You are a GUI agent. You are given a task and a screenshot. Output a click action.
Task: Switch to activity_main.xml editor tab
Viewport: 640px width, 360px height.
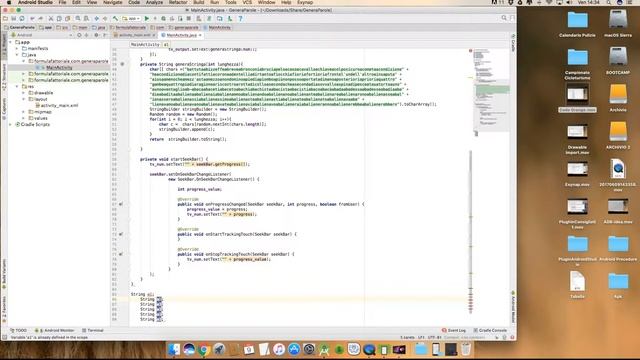134,36
